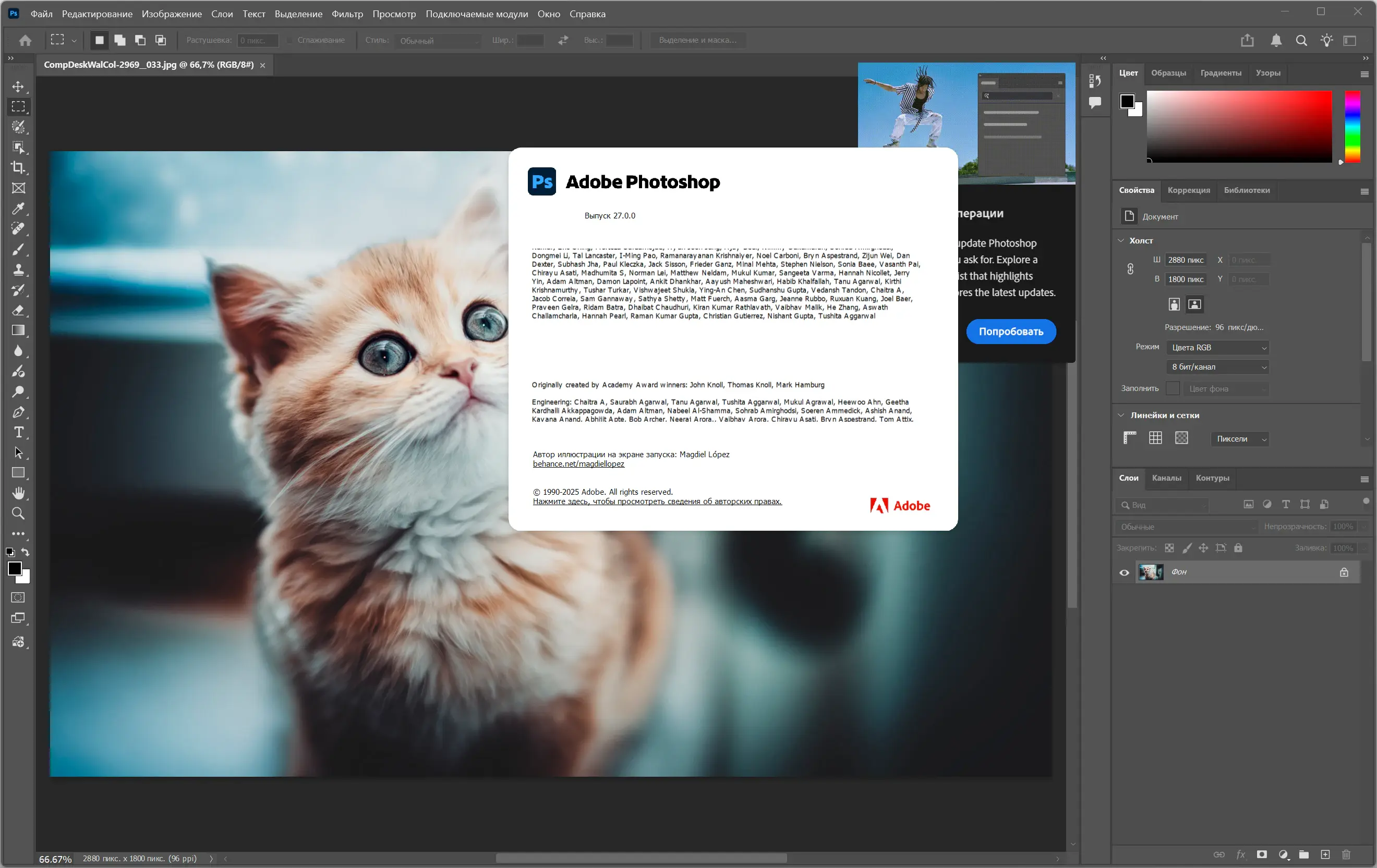Click the Попробовать button
The image size is (1377, 868).
[x=1010, y=332]
